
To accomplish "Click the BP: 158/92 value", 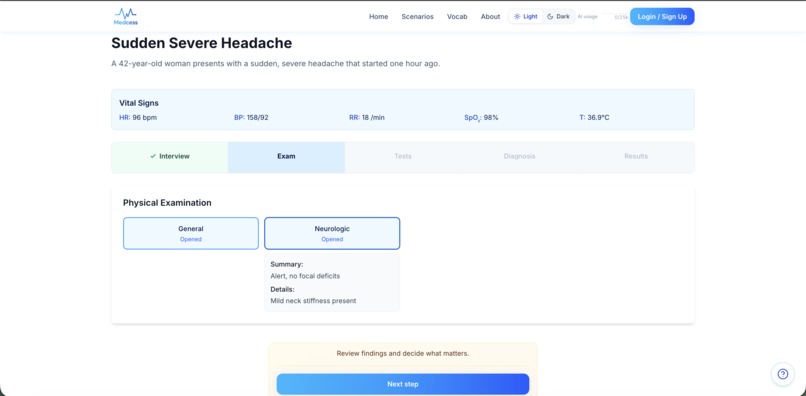I will [x=251, y=118].
